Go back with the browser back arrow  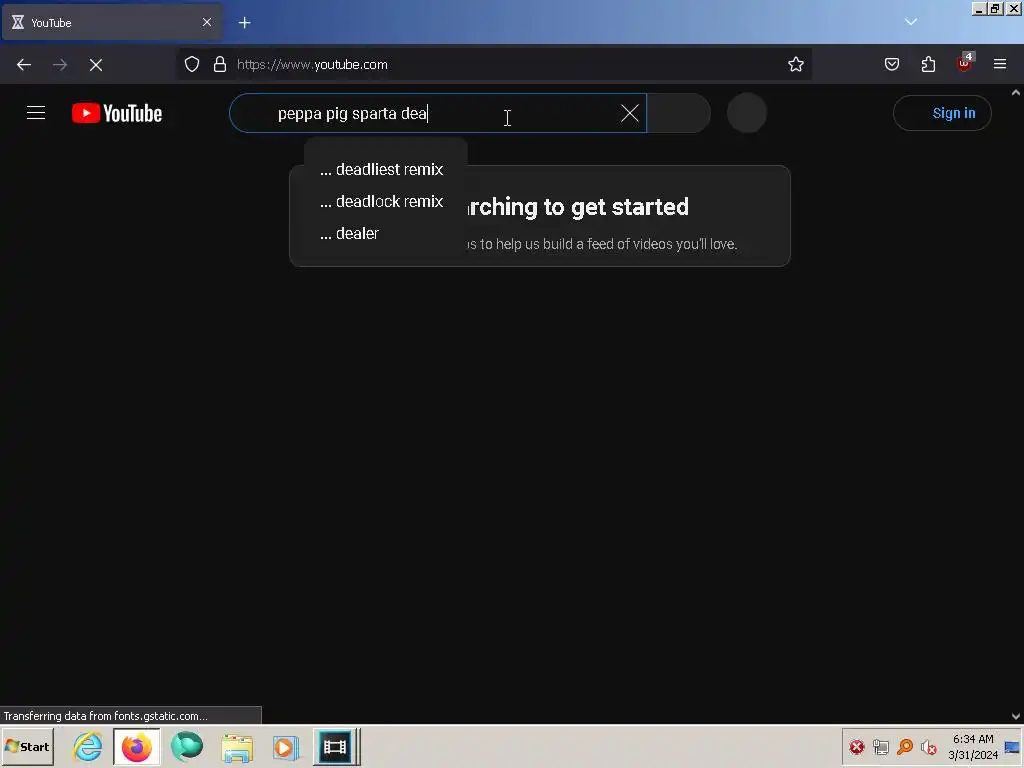tap(24, 65)
